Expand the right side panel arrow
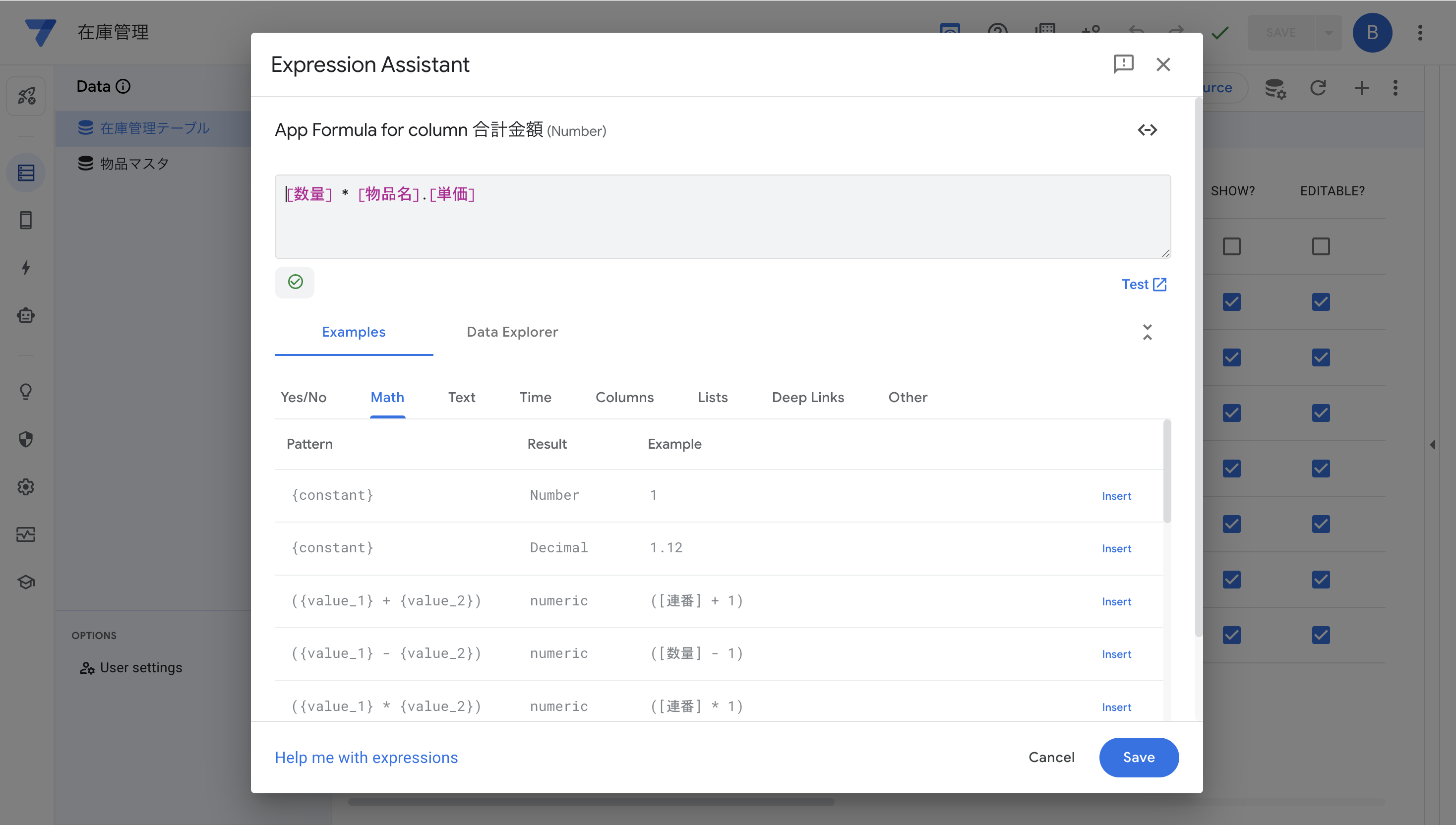 click(x=1433, y=445)
